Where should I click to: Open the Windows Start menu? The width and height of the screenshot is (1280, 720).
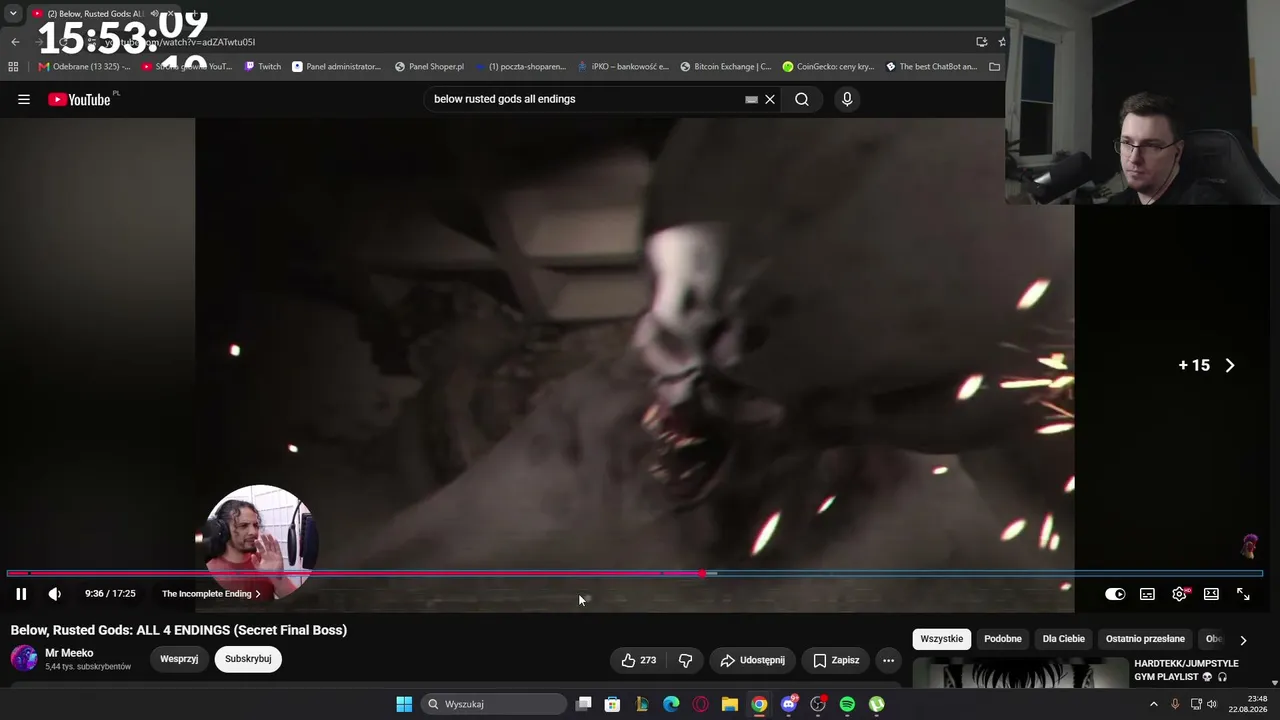pyautogui.click(x=404, y=704)
